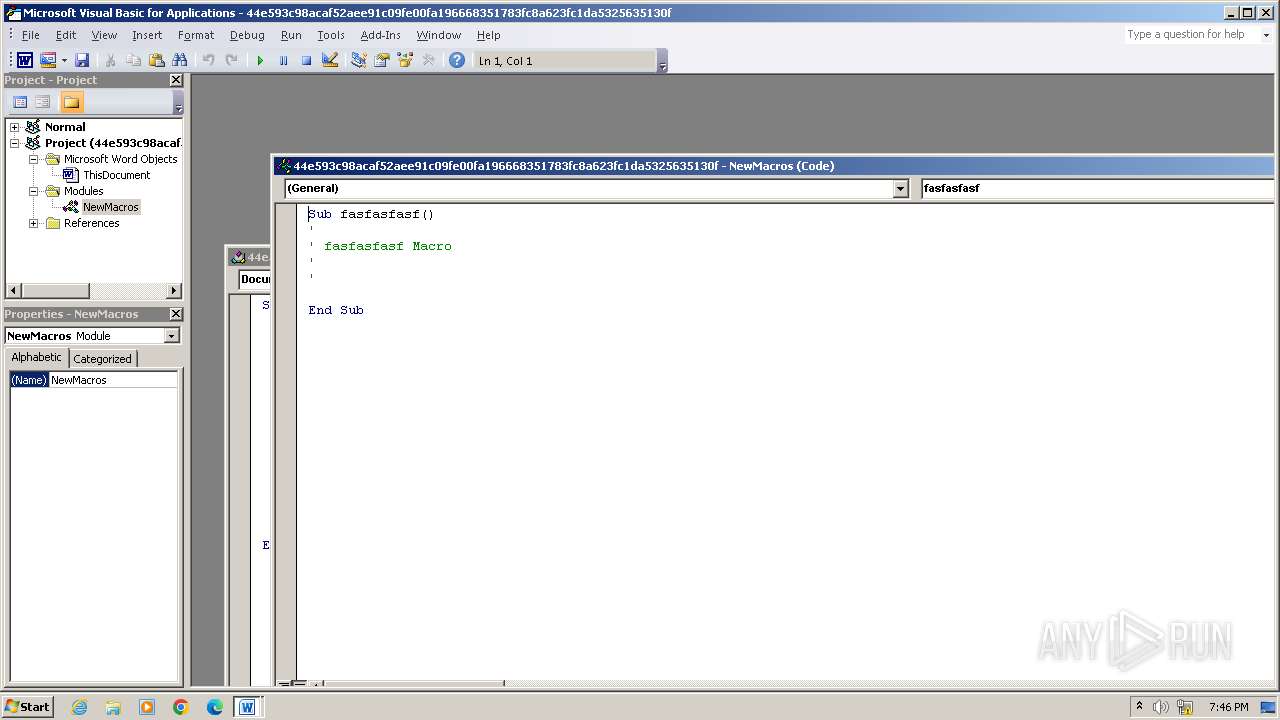The width and height of the screenshot is (1280, 720).
Task: Collapse the Project (44e593c98acaf...) node
Action: tap(15, 143)
